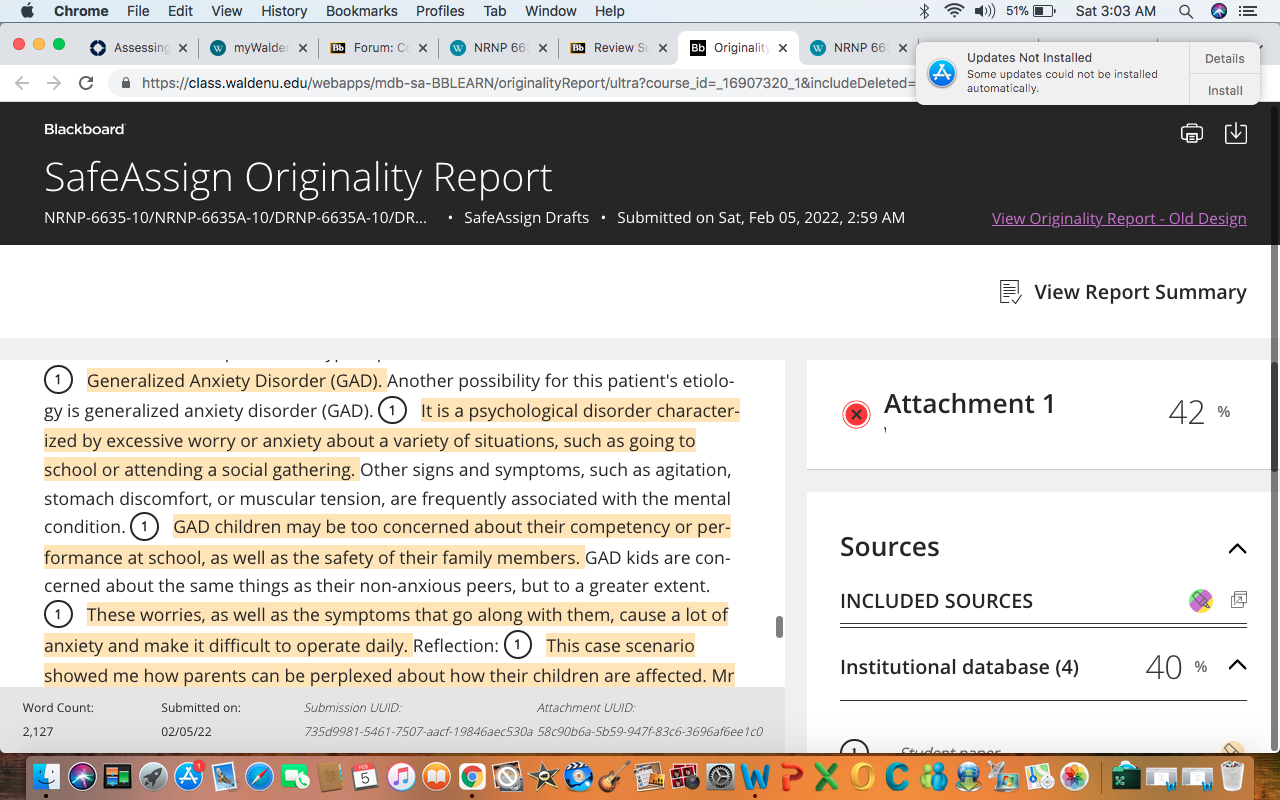Image resolution: width=1280 pixels, height=800 pixels.
Task: Open the View Report Summary icon
Action: pos(1010,292)
